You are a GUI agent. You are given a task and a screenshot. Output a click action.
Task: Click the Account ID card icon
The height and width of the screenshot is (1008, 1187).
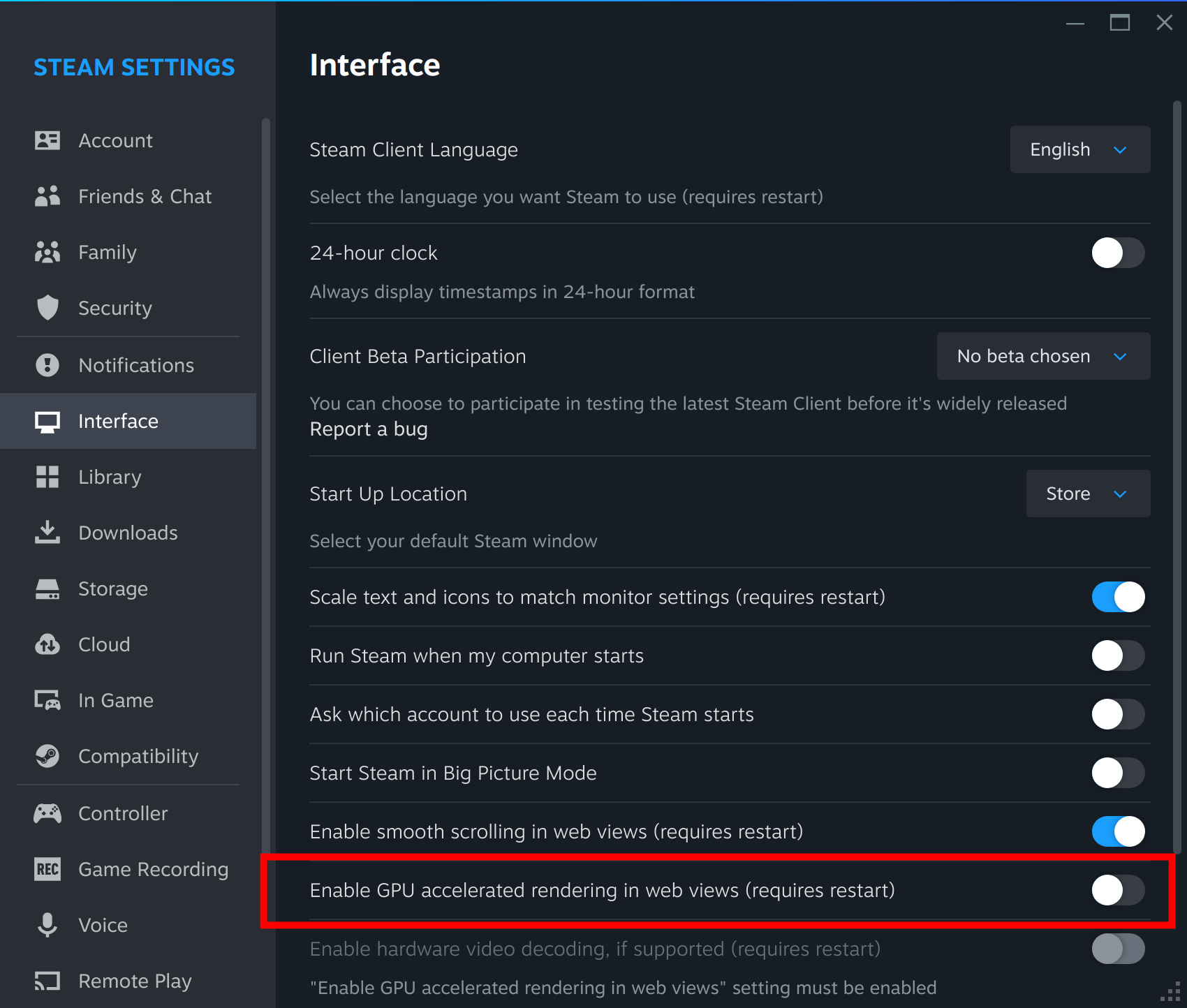pos(47,140)
